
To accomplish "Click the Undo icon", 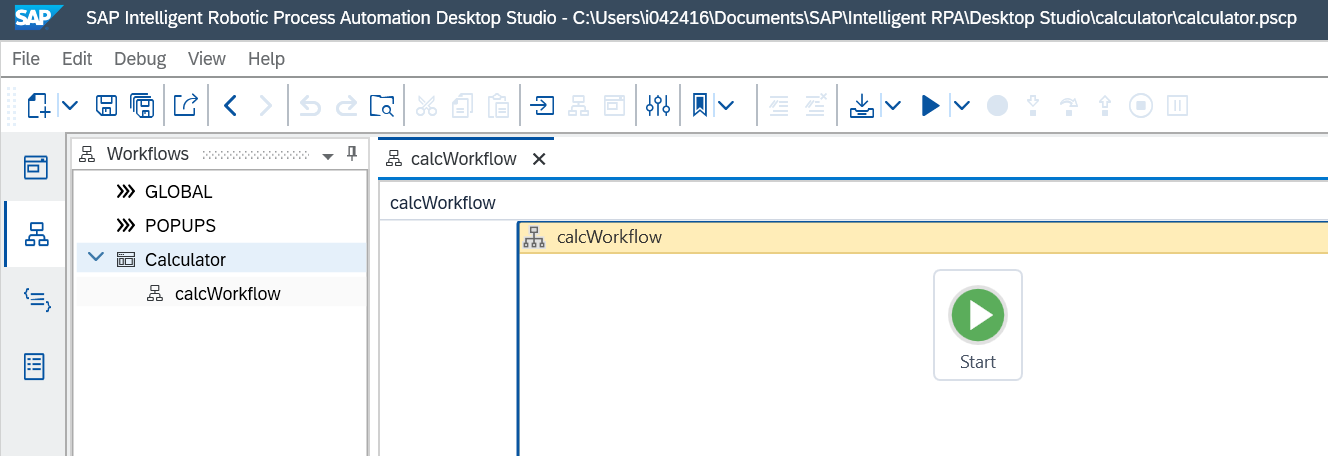I will (311, 105).
